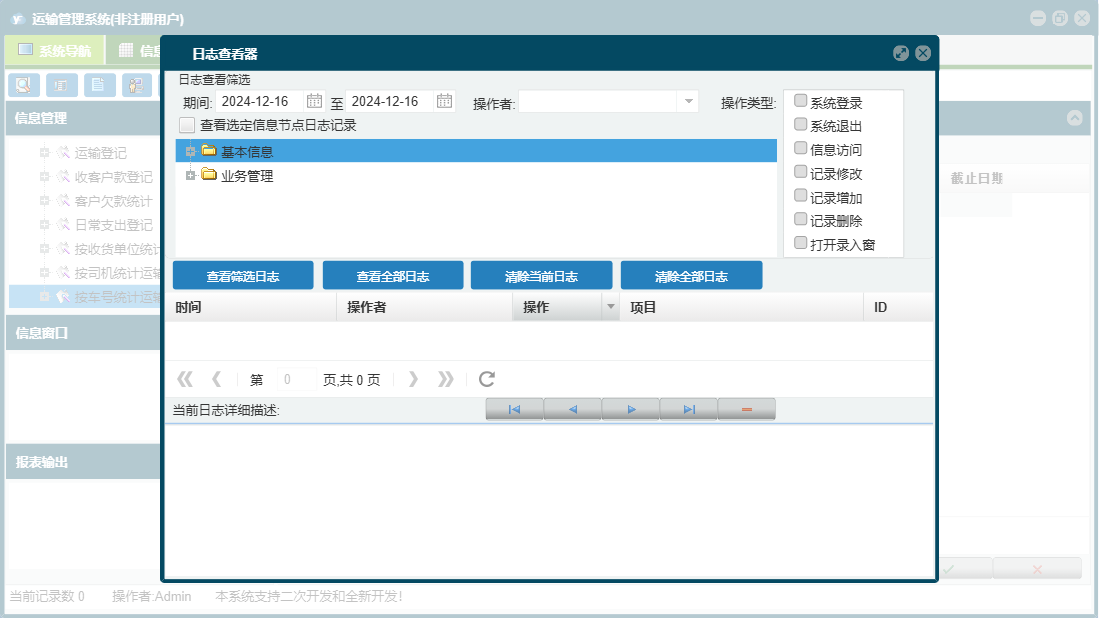Expand the 收客户款登记 node in sidebar
This screenshot has height=618, width=1099.
[44, 177]
